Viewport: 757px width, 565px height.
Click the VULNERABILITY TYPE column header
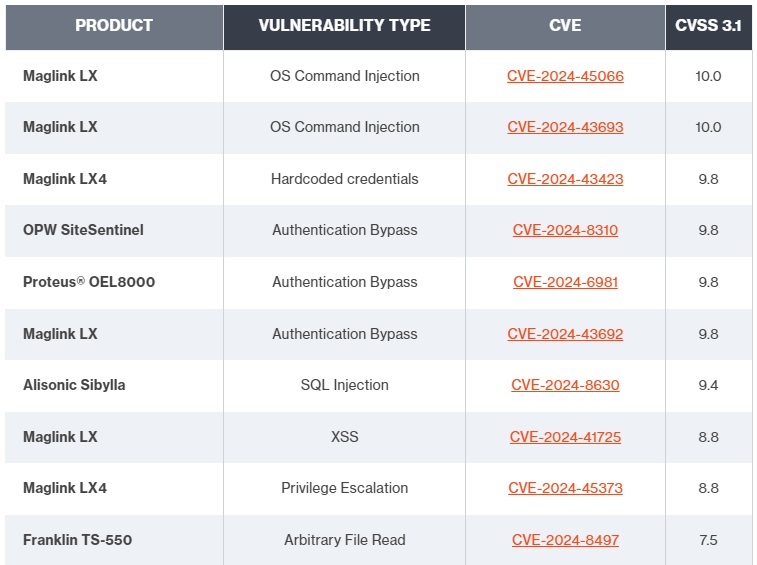click(344, 26)
